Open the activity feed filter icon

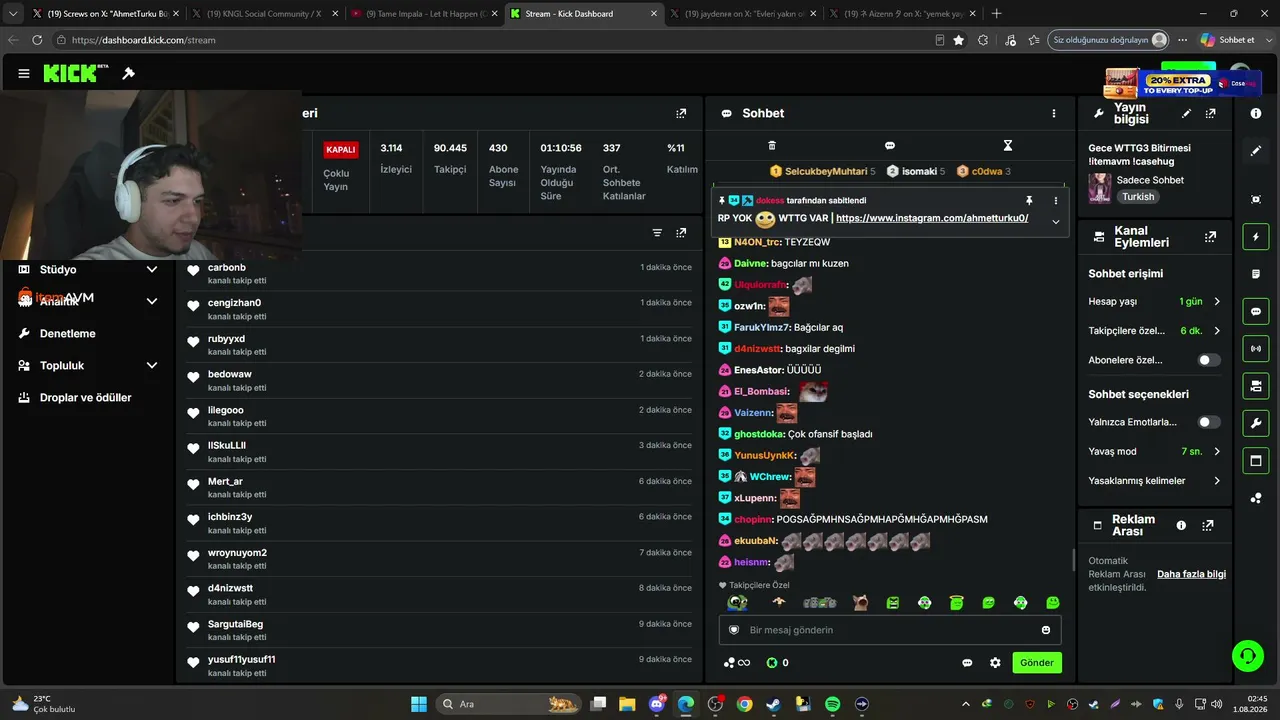[x=657, y=233]
